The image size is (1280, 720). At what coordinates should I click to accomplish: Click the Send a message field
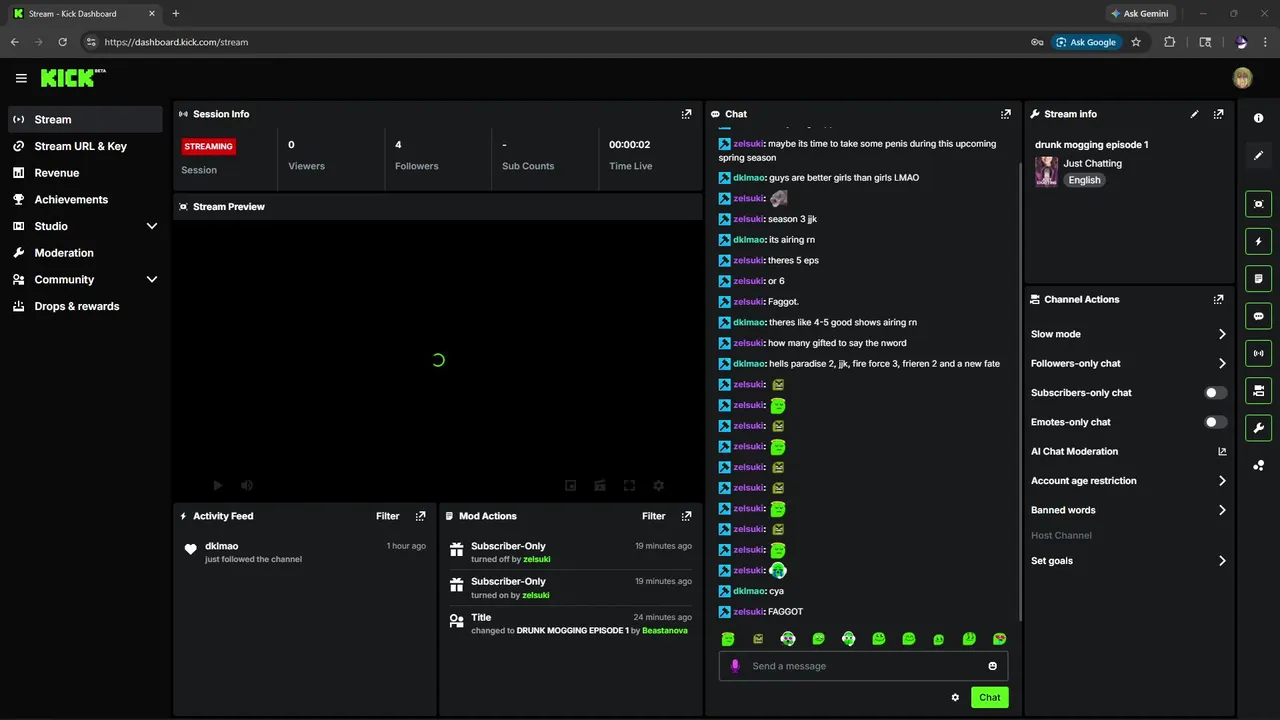click(x=863, y=666)
